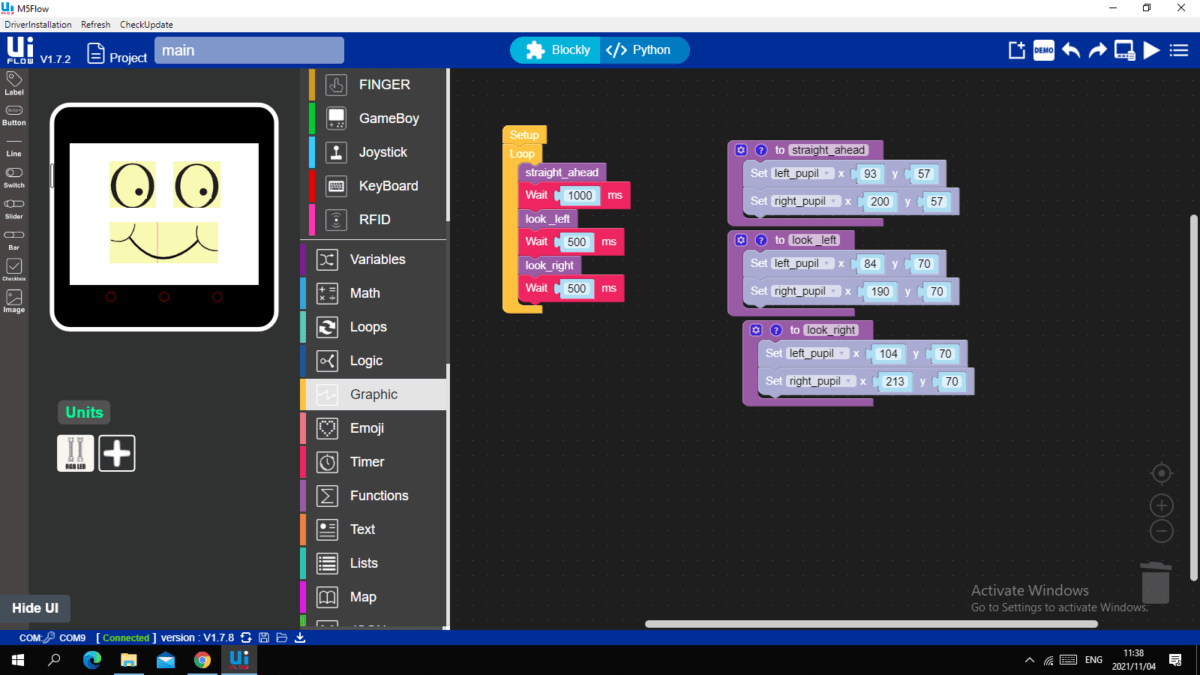Open left_pupil dropdown in look _left function
The width and height of the screenshot is (1200, 675).
pyautogui.click(x=801, y=264)
